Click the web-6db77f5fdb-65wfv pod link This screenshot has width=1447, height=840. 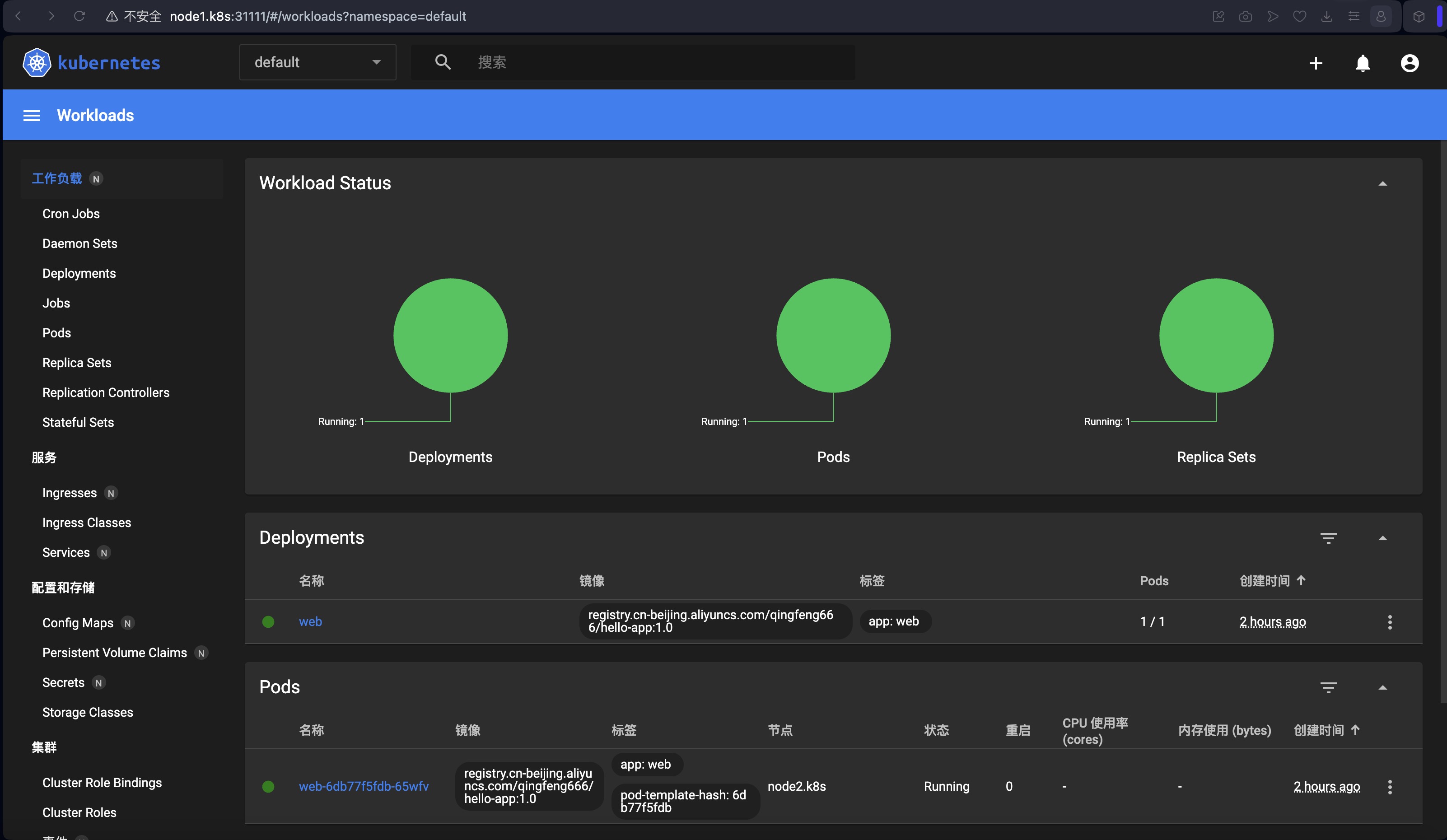(363, 786)
